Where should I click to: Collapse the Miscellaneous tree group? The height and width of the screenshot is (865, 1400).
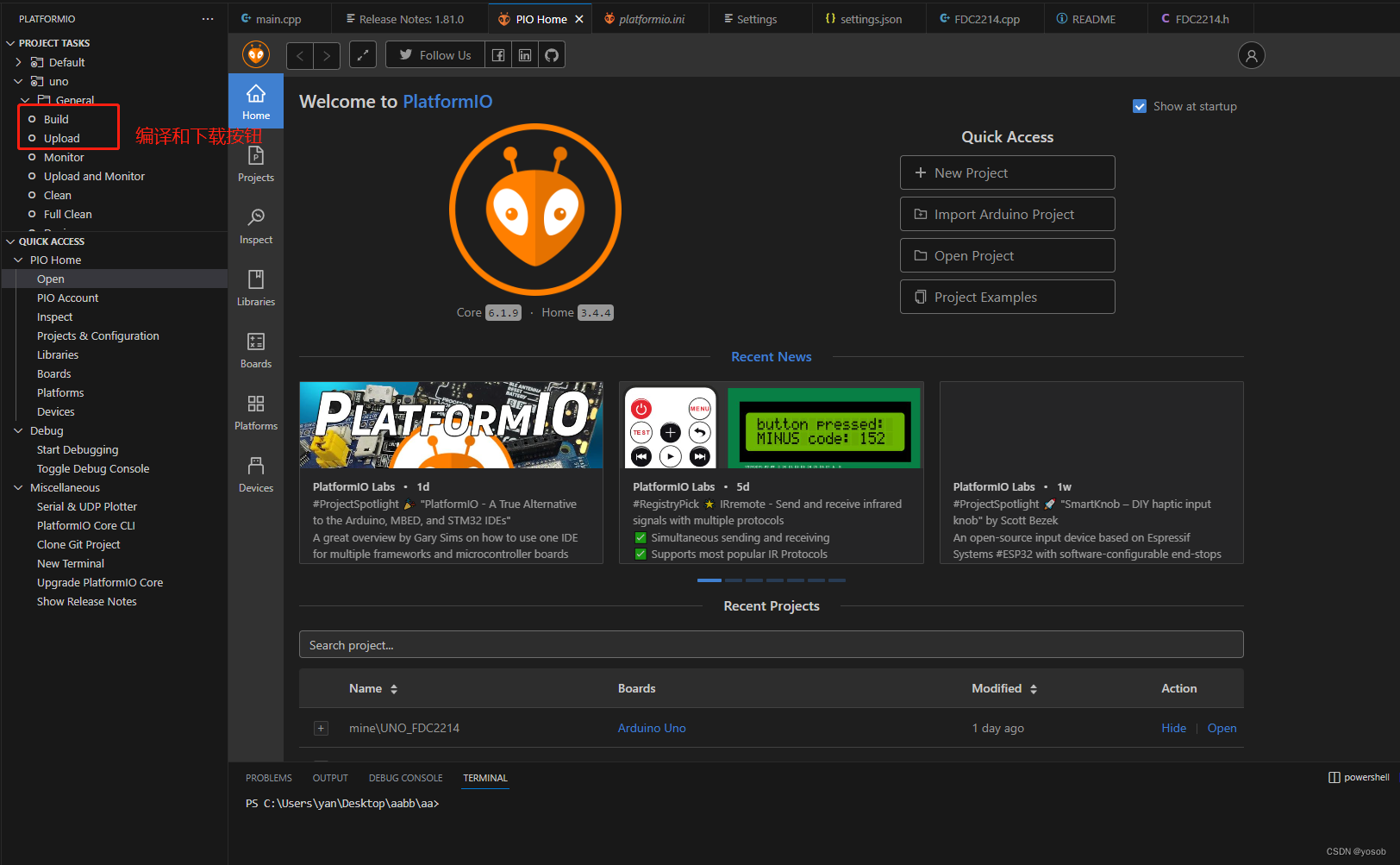[19, 487]
